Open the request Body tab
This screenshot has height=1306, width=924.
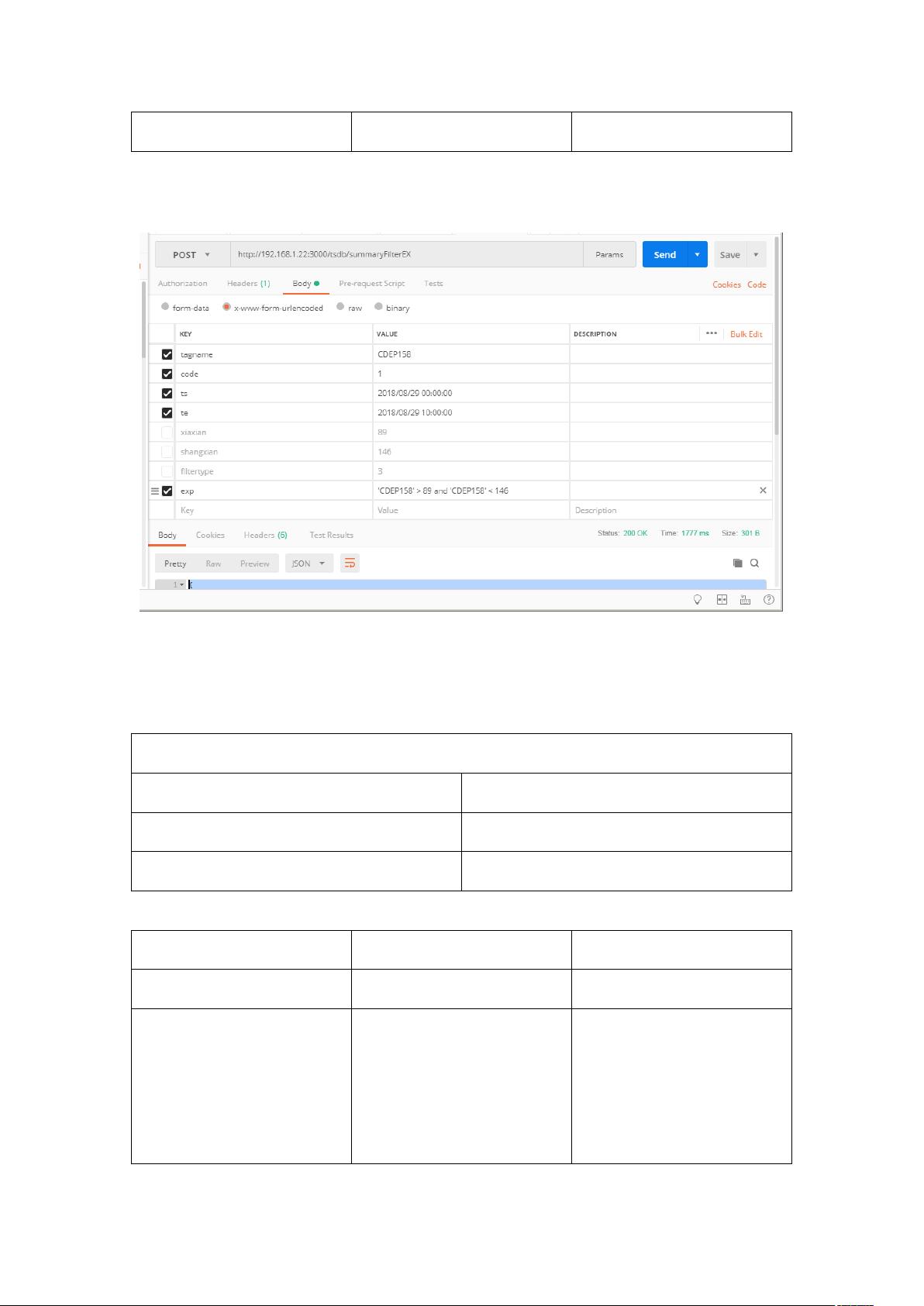[305, 284]
